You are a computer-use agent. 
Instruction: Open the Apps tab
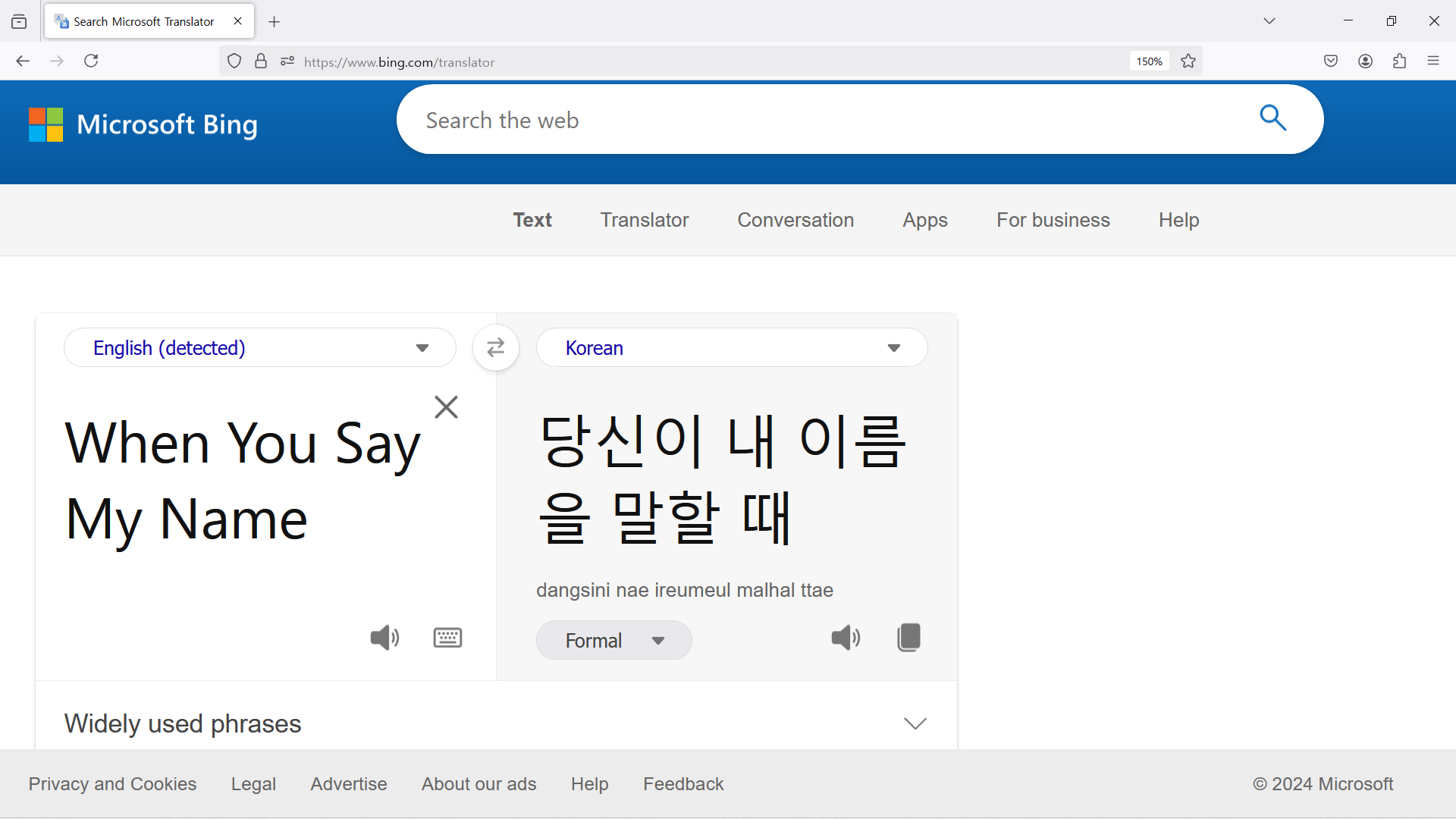click(x=924, y=220)
